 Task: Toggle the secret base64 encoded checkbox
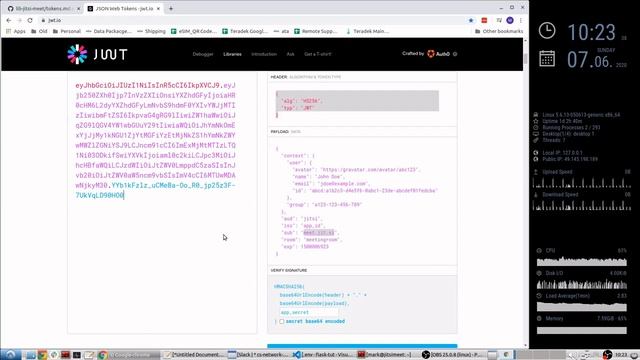(282, 322)
